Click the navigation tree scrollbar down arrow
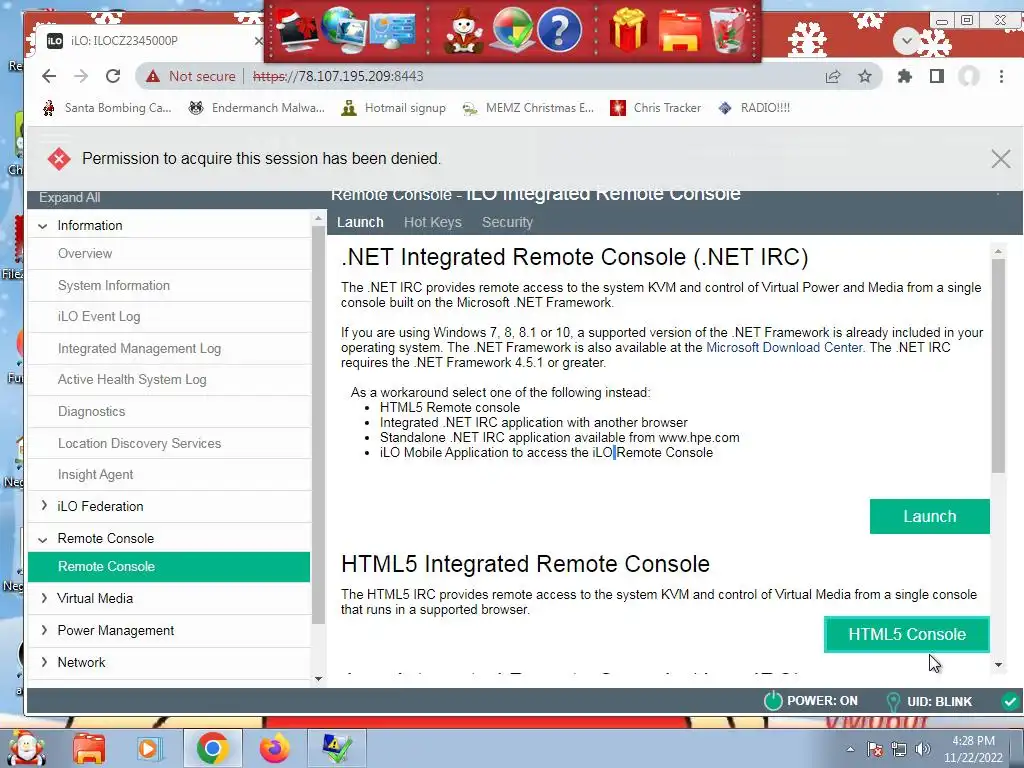The image size is (1024, 768). (318, 679)
